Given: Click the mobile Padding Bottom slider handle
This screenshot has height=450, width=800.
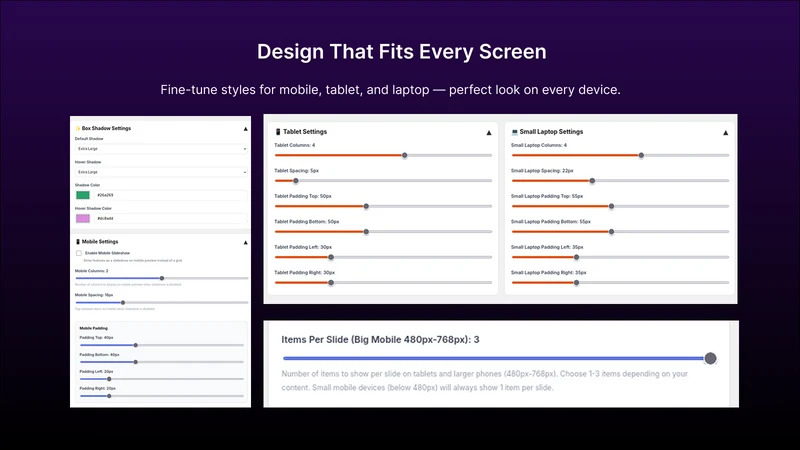Looking at the screenshot, I should point(136,362).
